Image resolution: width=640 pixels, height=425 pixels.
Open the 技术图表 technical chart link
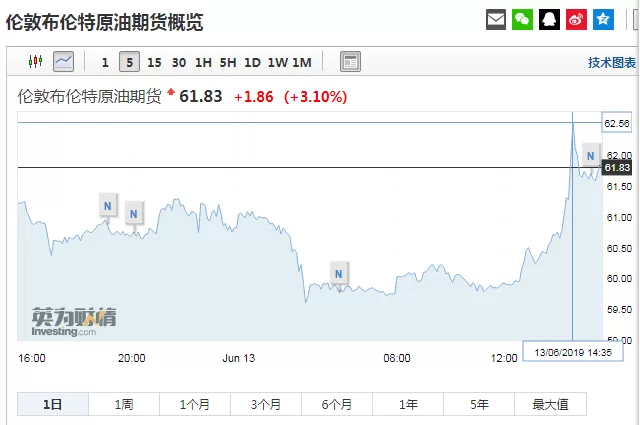point(611,62)
